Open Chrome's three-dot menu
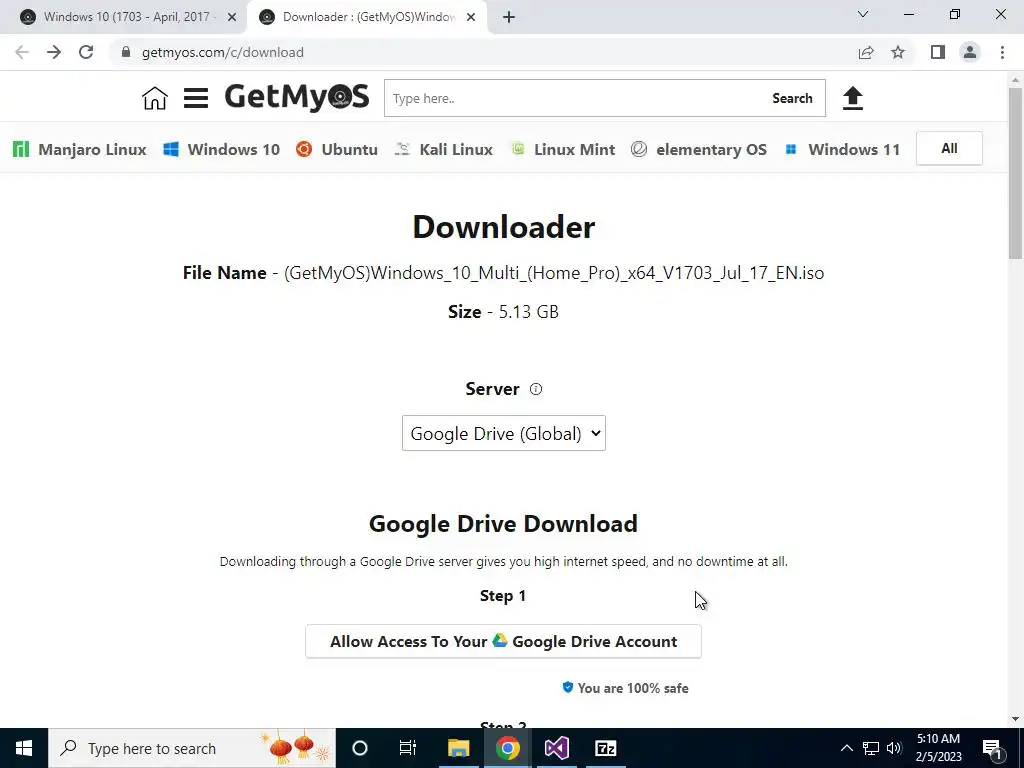The width and height of the screenshot is (1024, 768). click(1002, 52)
